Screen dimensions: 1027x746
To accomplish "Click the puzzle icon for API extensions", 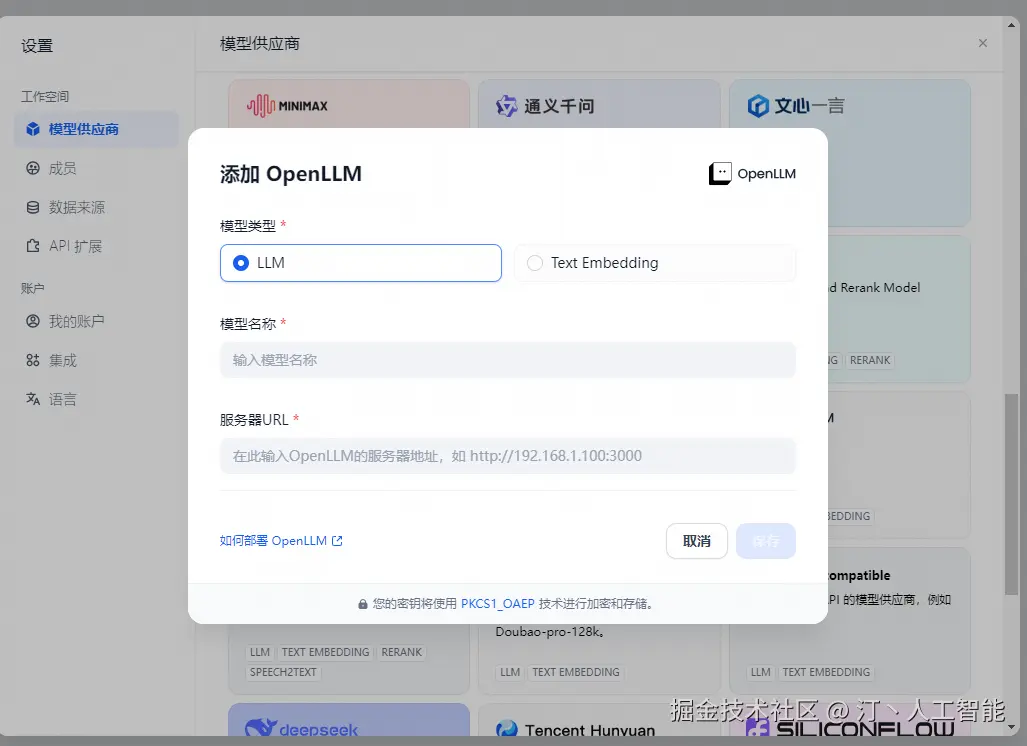I will pyautogui.click(x=33, y=246).
